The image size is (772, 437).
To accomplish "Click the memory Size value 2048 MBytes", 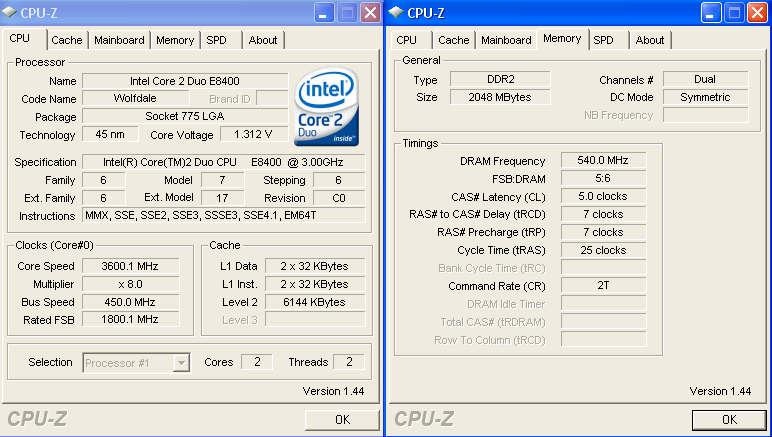I will (500, 97).
